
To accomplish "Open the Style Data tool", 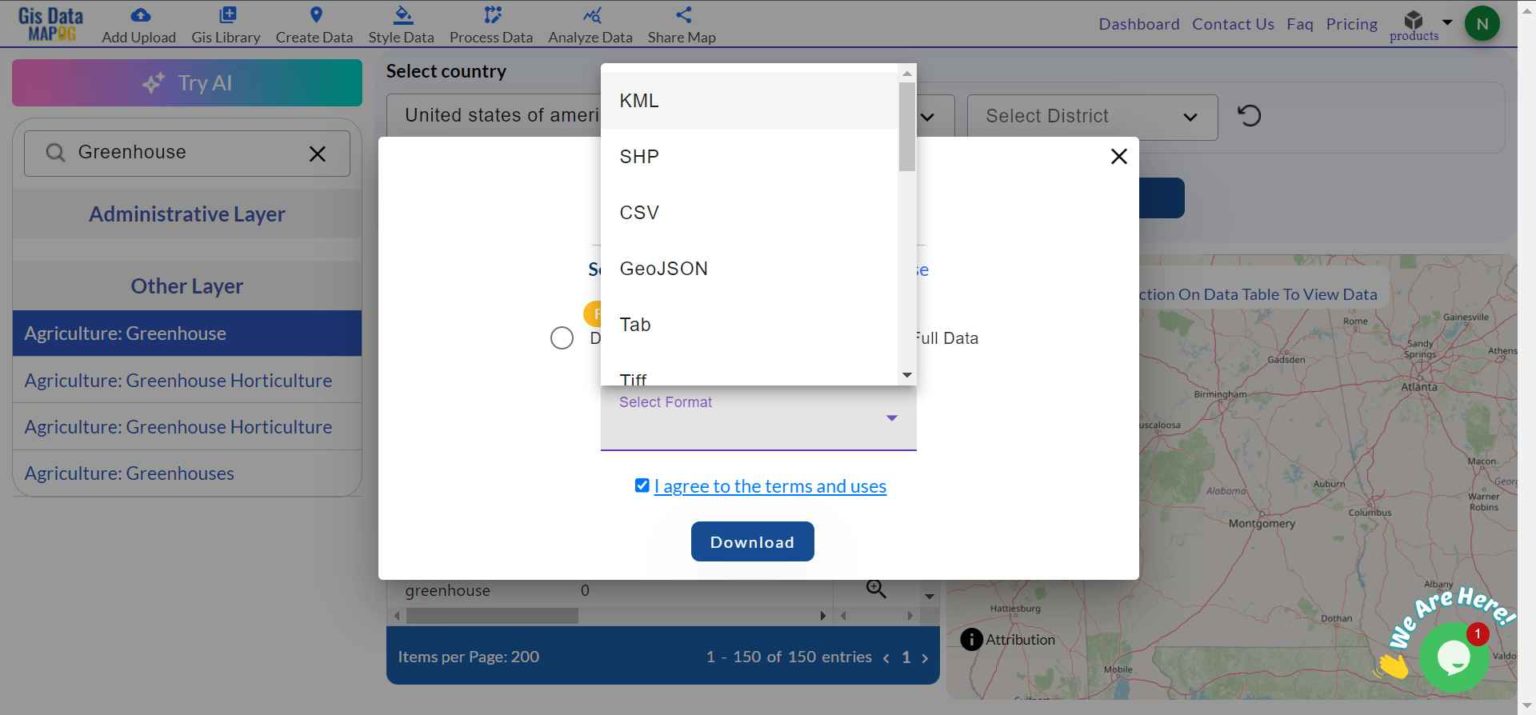I will coord(400,23).
